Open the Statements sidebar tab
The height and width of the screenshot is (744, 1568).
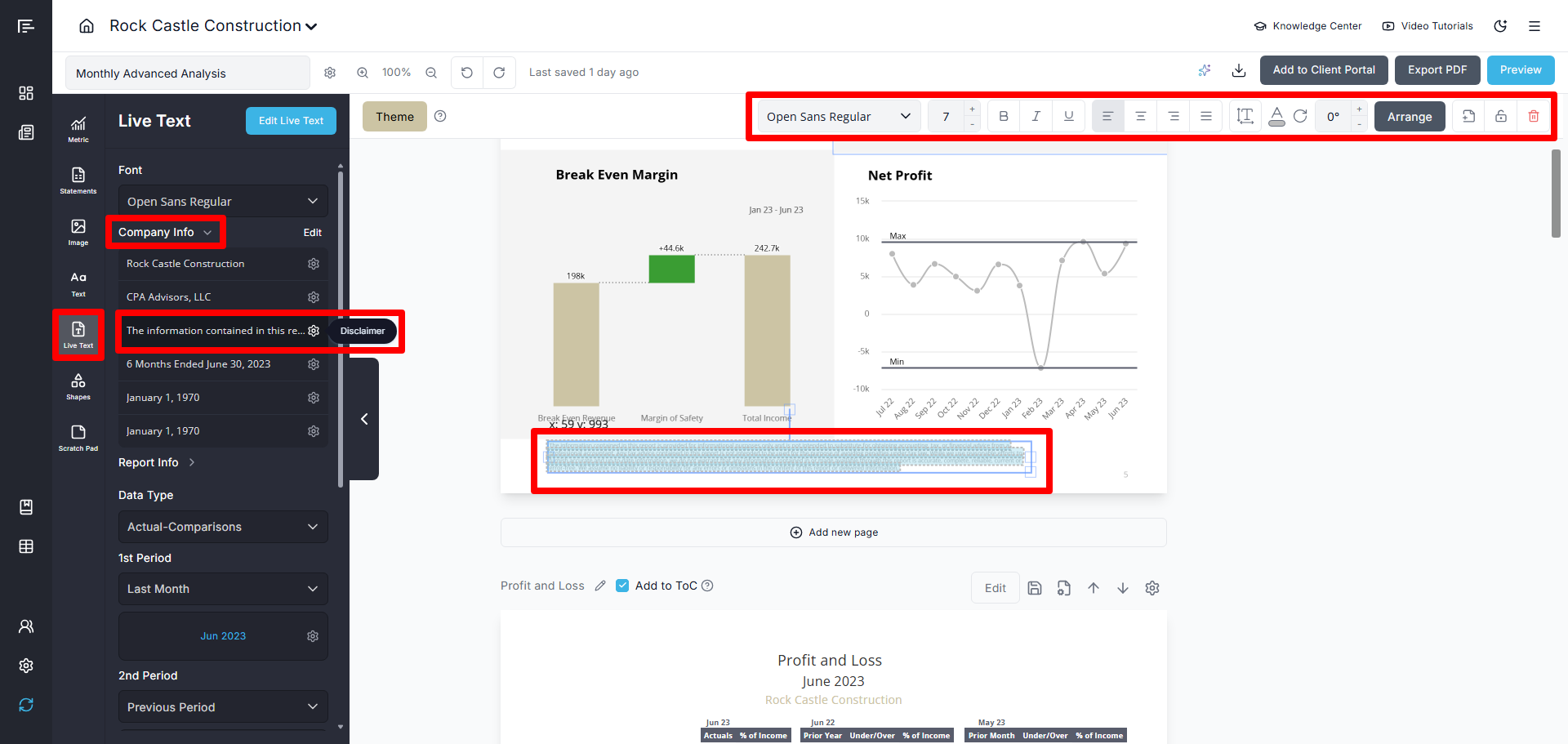(x=78, y=180)
